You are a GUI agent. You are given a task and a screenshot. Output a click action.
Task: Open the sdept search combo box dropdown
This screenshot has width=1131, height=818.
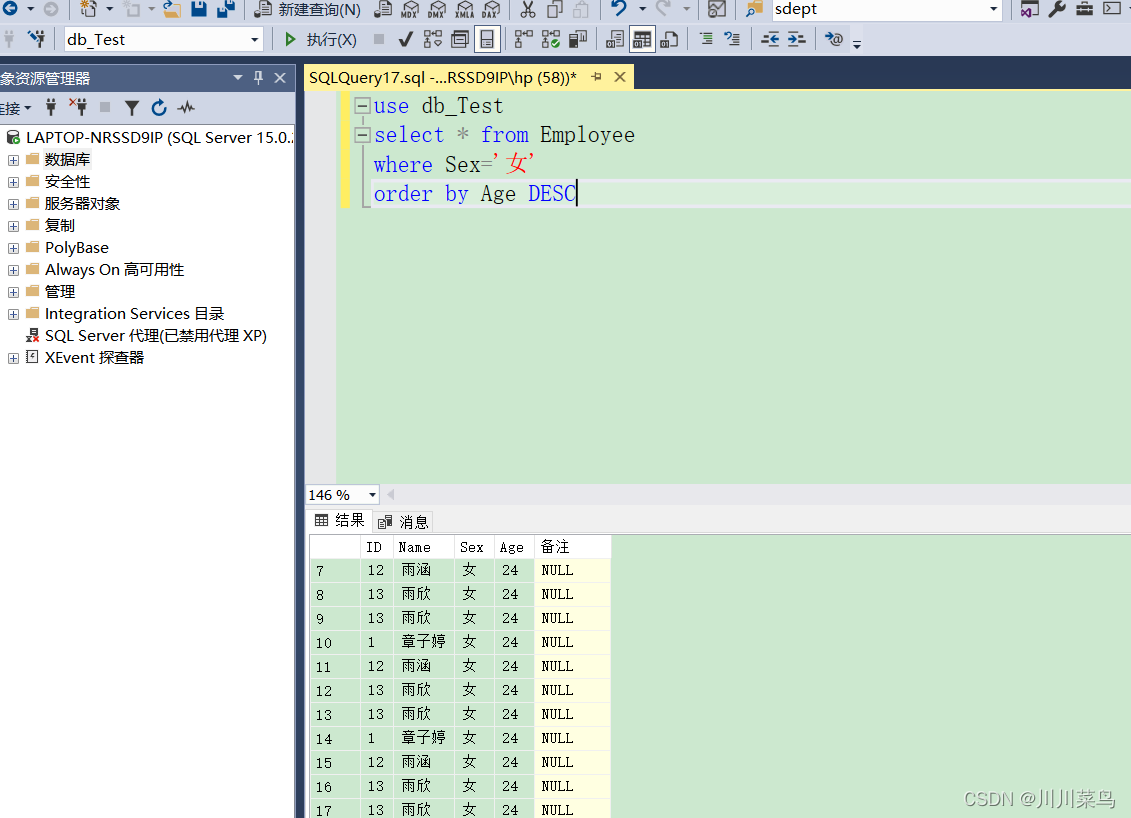(x=994, y=9)
